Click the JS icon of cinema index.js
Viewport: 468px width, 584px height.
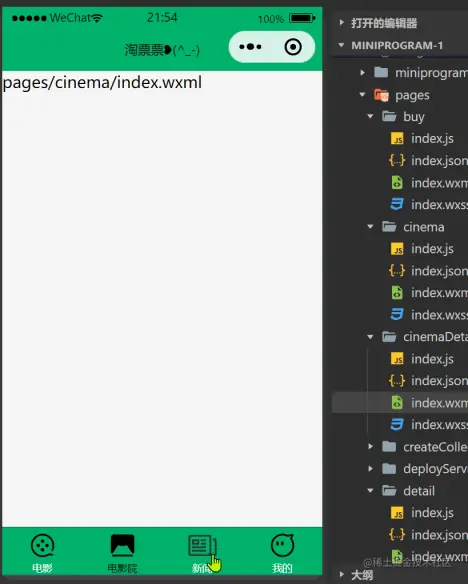pos(397,249)
